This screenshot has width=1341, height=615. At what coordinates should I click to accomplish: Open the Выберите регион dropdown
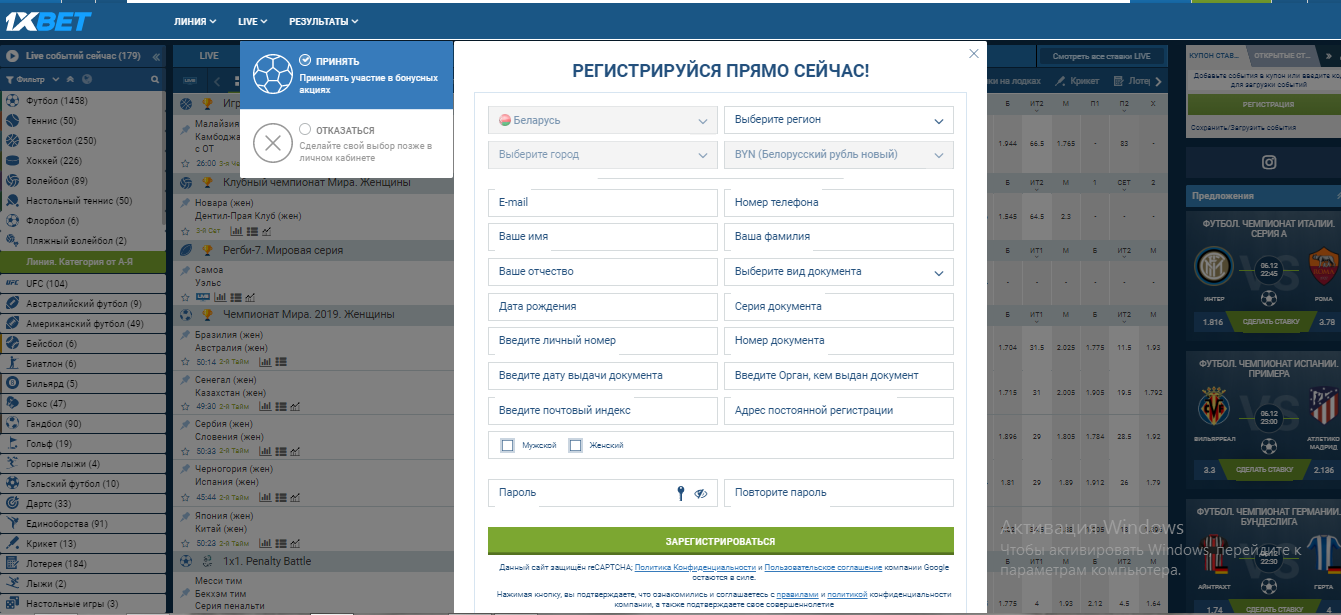coord(838,120)
